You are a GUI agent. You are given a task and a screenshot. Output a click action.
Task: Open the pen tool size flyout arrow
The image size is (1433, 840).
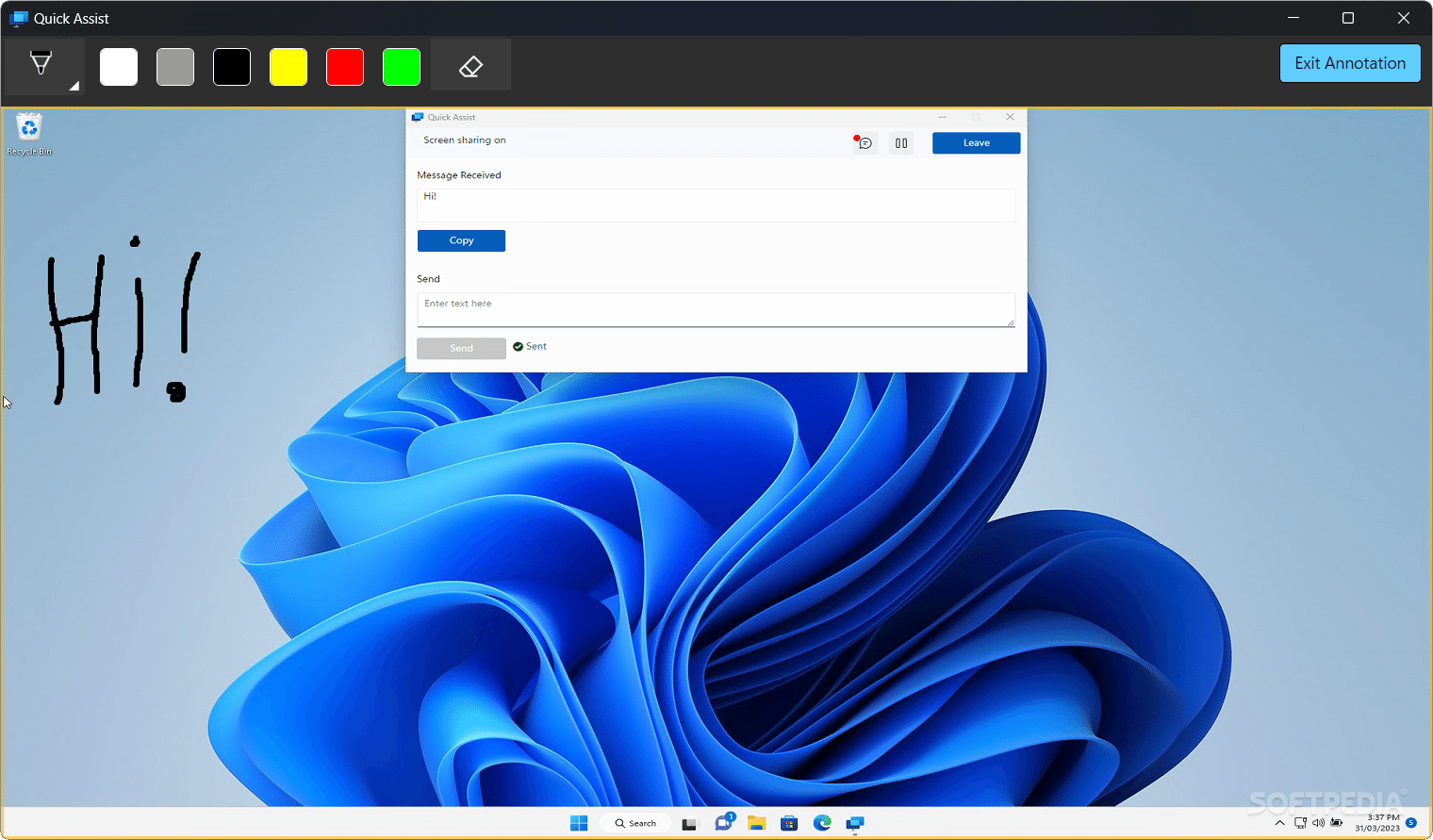click(74, 86)
